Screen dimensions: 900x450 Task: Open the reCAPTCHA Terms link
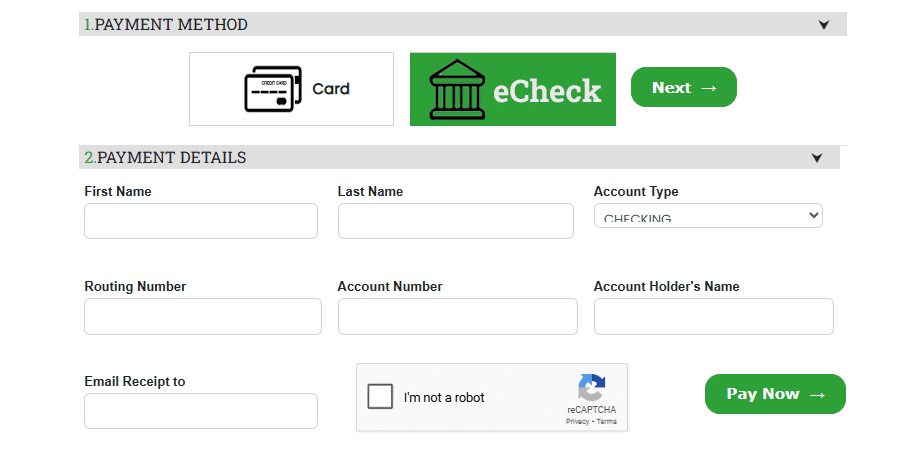pyautogui.click(x=607, y=422)
